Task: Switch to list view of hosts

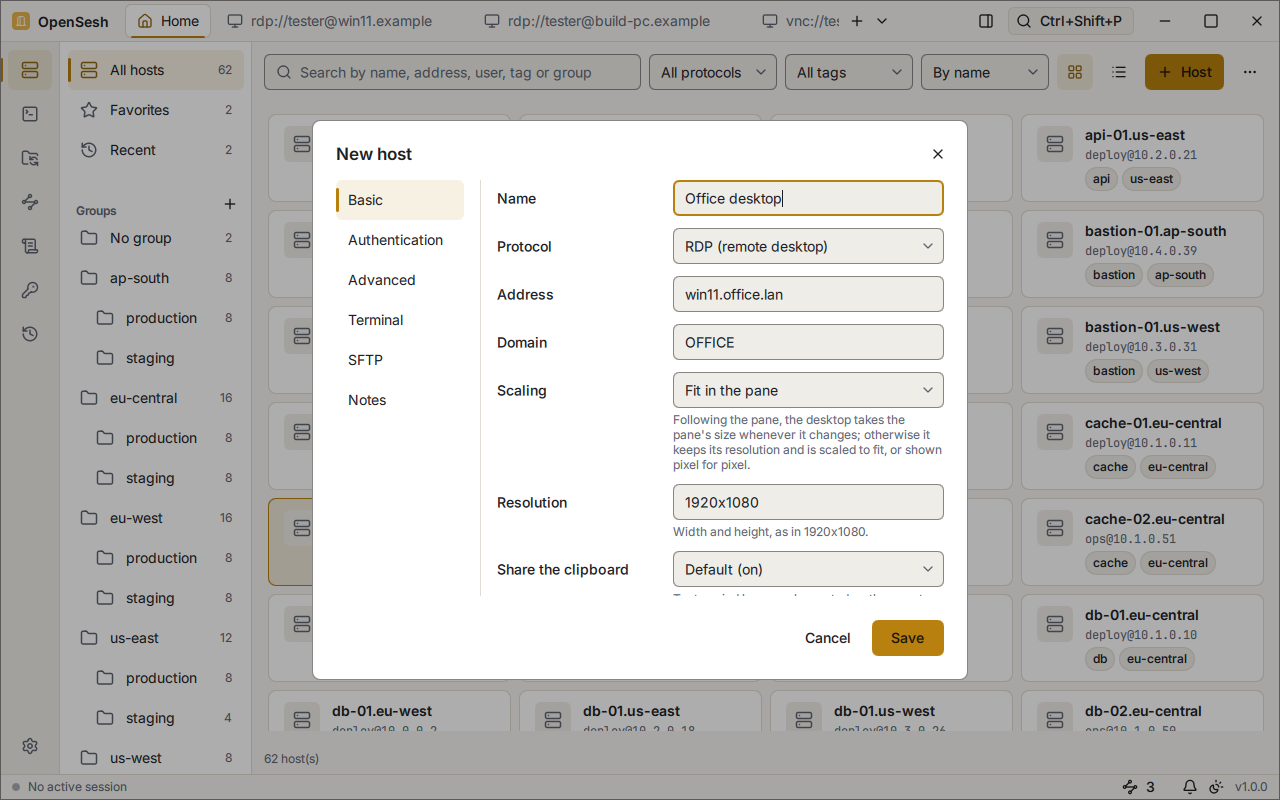Action: pyautogui.click(x=1119, y=72)
